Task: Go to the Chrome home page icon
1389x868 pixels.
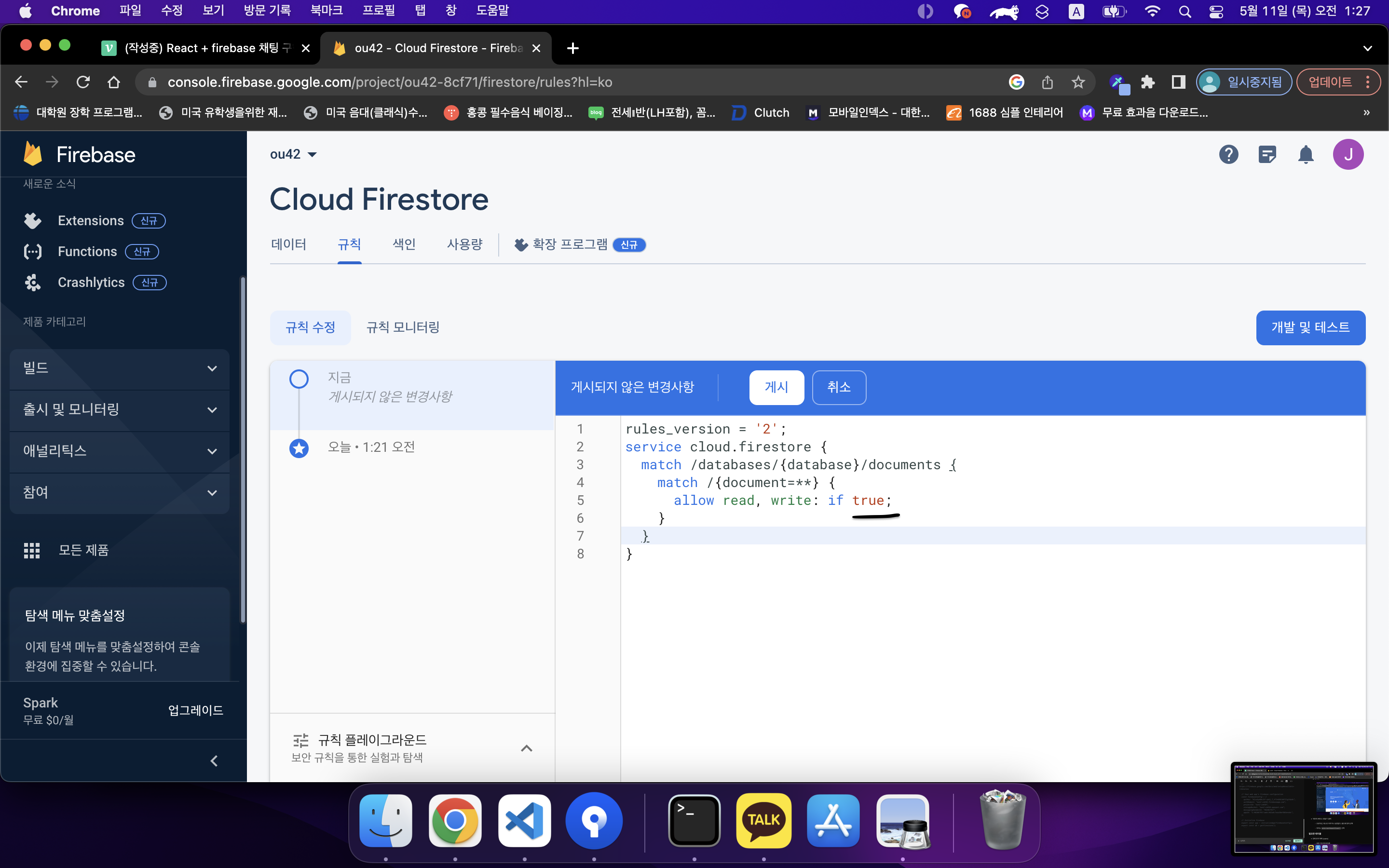Action: (x=114, y=82)
